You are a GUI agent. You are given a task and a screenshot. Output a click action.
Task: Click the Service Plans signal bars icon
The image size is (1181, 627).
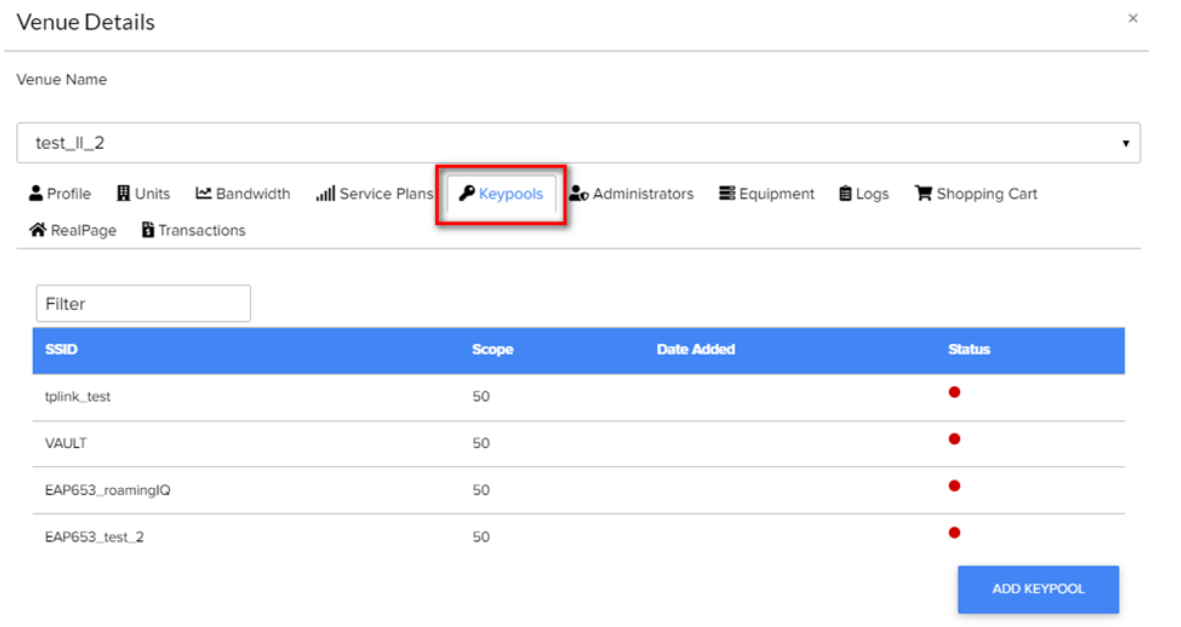(325, 194)
